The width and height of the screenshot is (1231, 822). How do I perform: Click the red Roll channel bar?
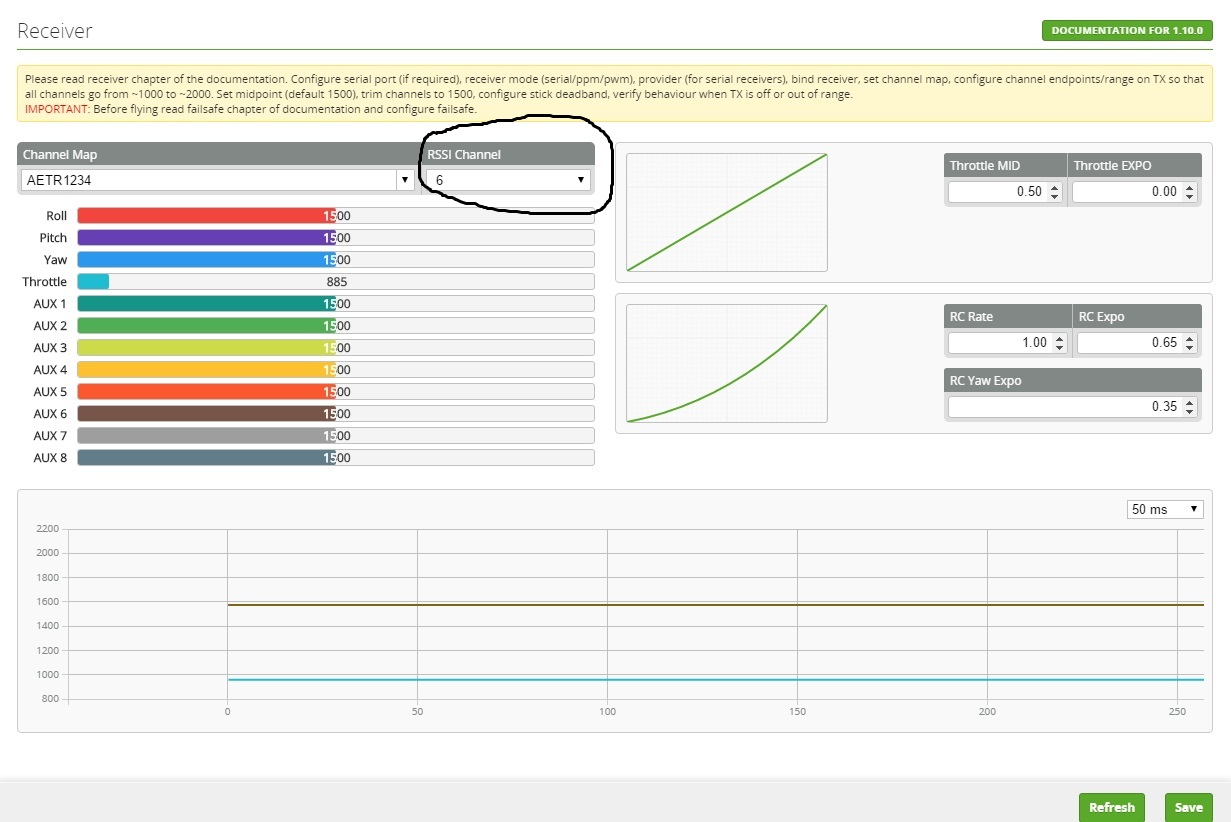(x=335, y=216)
